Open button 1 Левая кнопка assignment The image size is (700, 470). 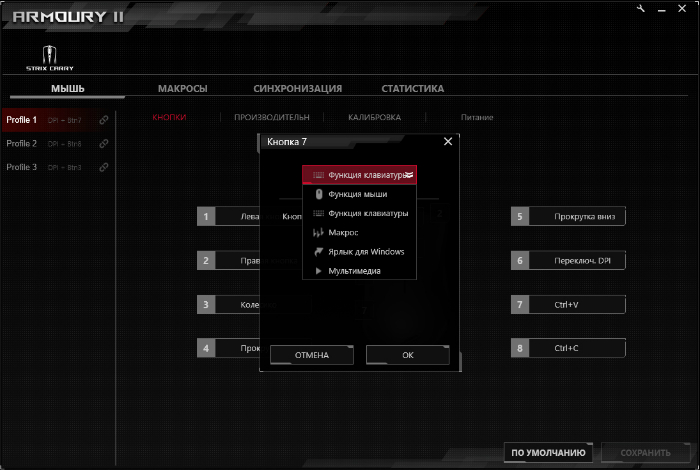click(228, 216)
